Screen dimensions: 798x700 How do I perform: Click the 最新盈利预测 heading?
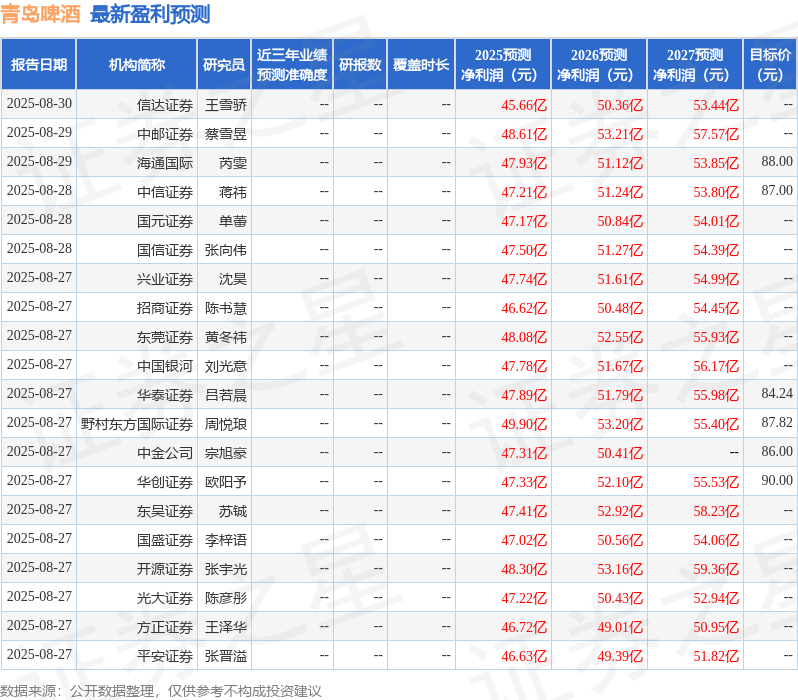click(x=150, y=14)
